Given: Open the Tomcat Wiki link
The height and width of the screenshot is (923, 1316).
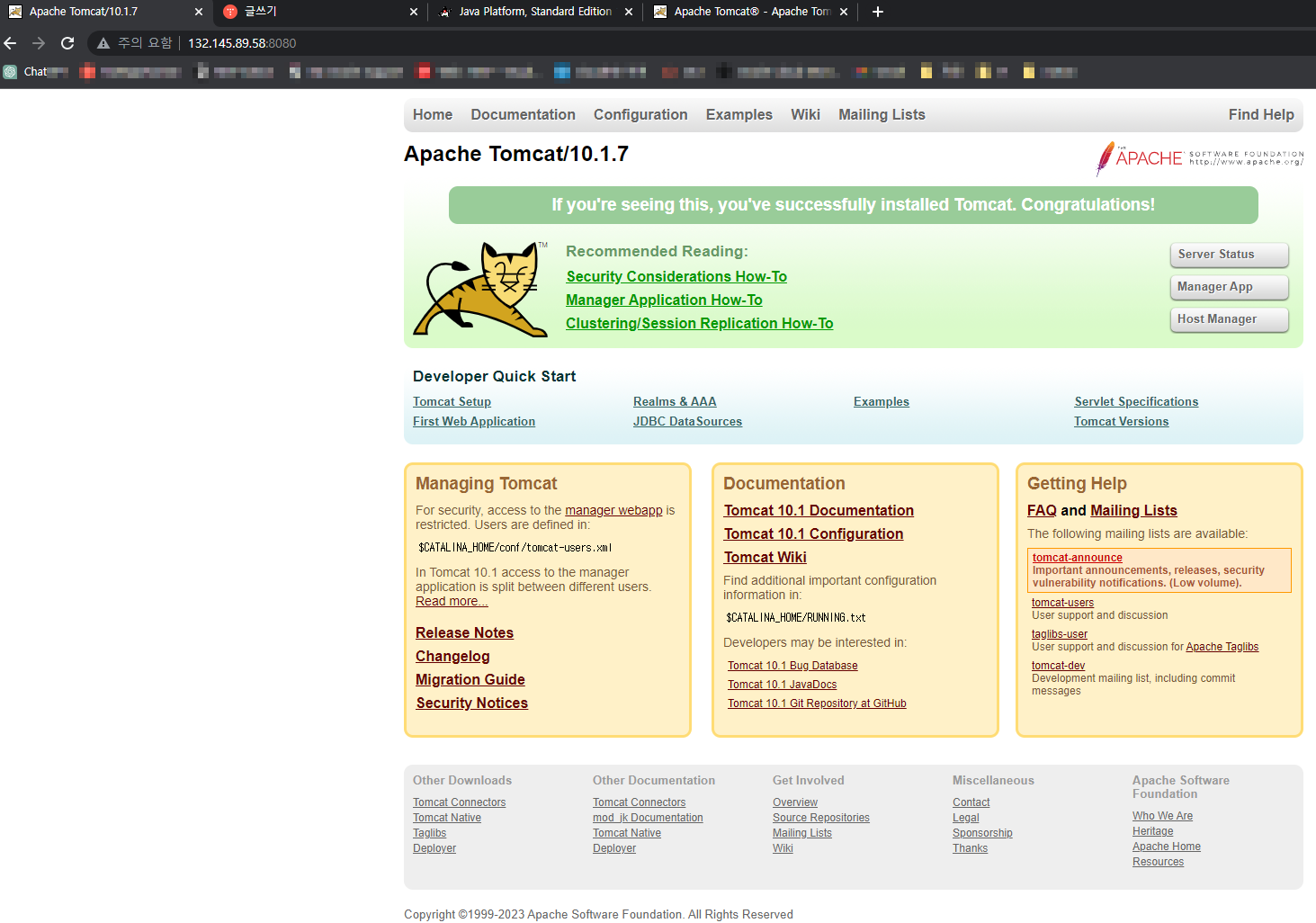Looking at the screenshot, I should [765, 558].
